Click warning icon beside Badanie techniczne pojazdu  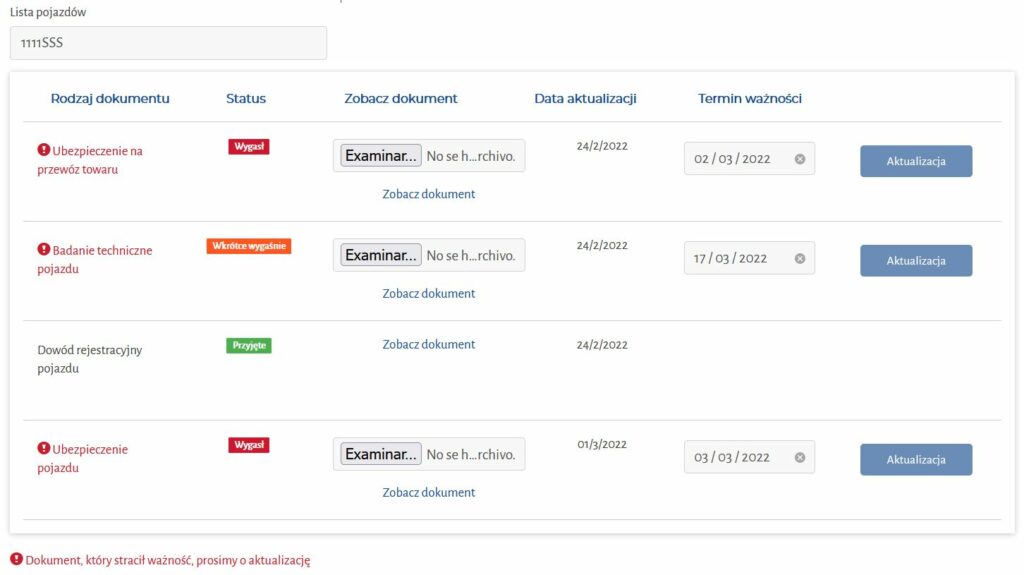tap(44, 249)
